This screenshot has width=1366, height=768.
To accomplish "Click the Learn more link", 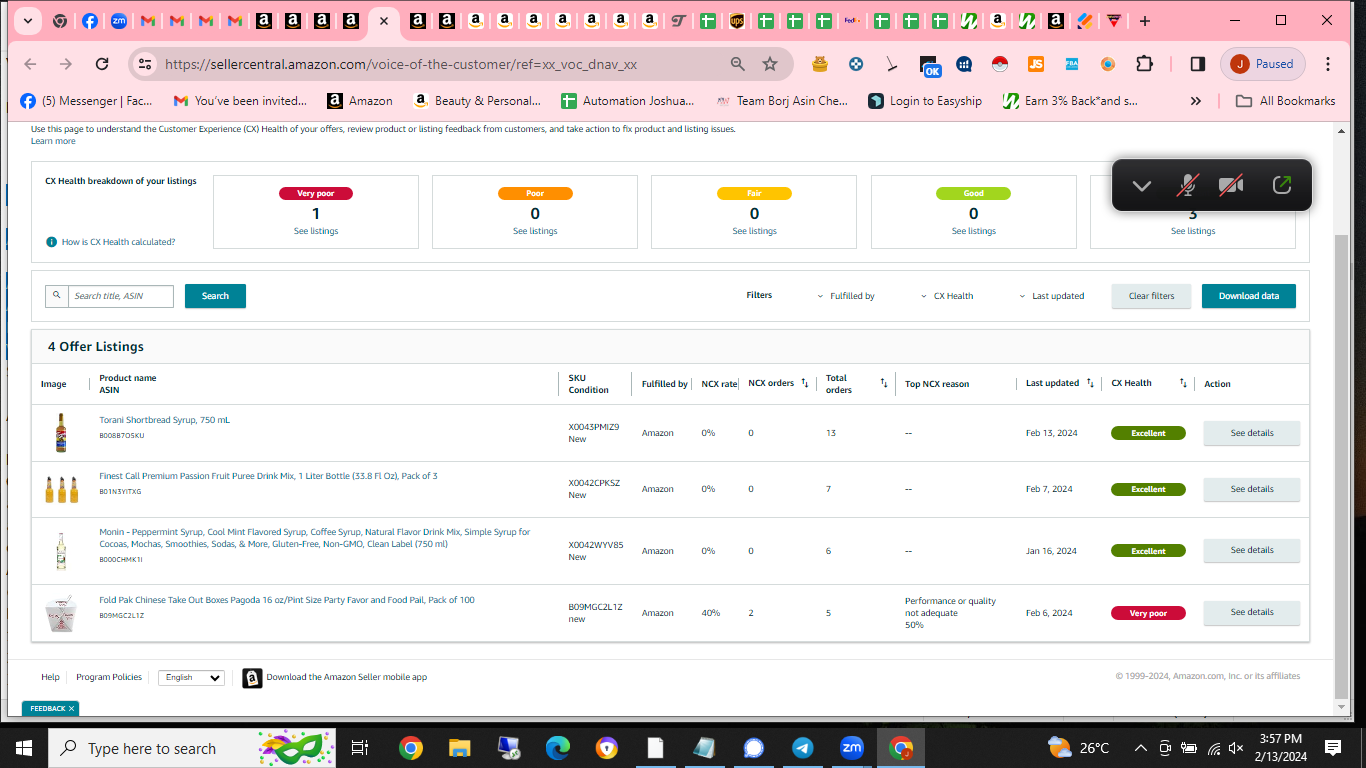I will [53, 141].
